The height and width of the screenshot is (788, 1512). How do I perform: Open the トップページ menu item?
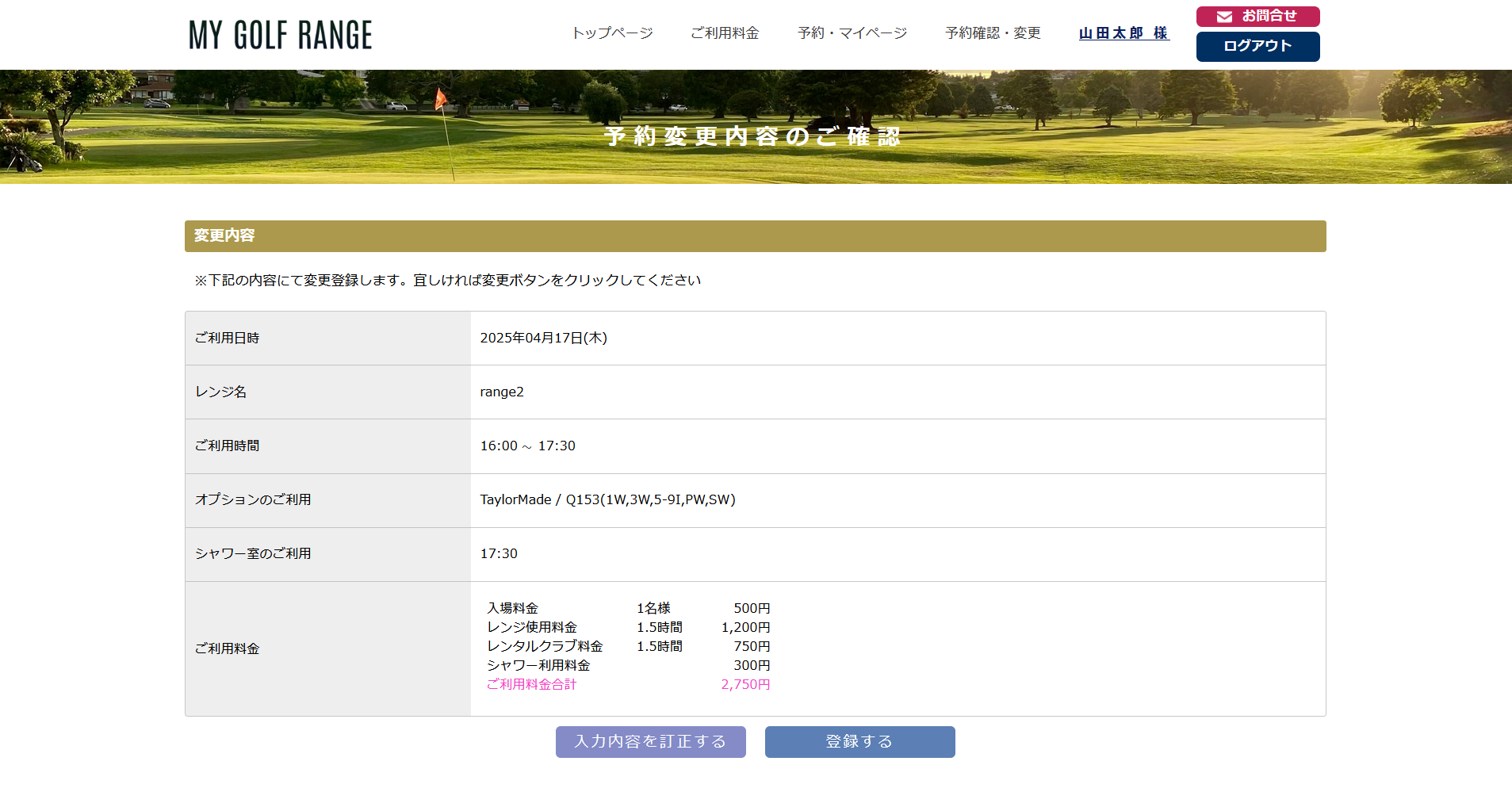pos(612,33)
